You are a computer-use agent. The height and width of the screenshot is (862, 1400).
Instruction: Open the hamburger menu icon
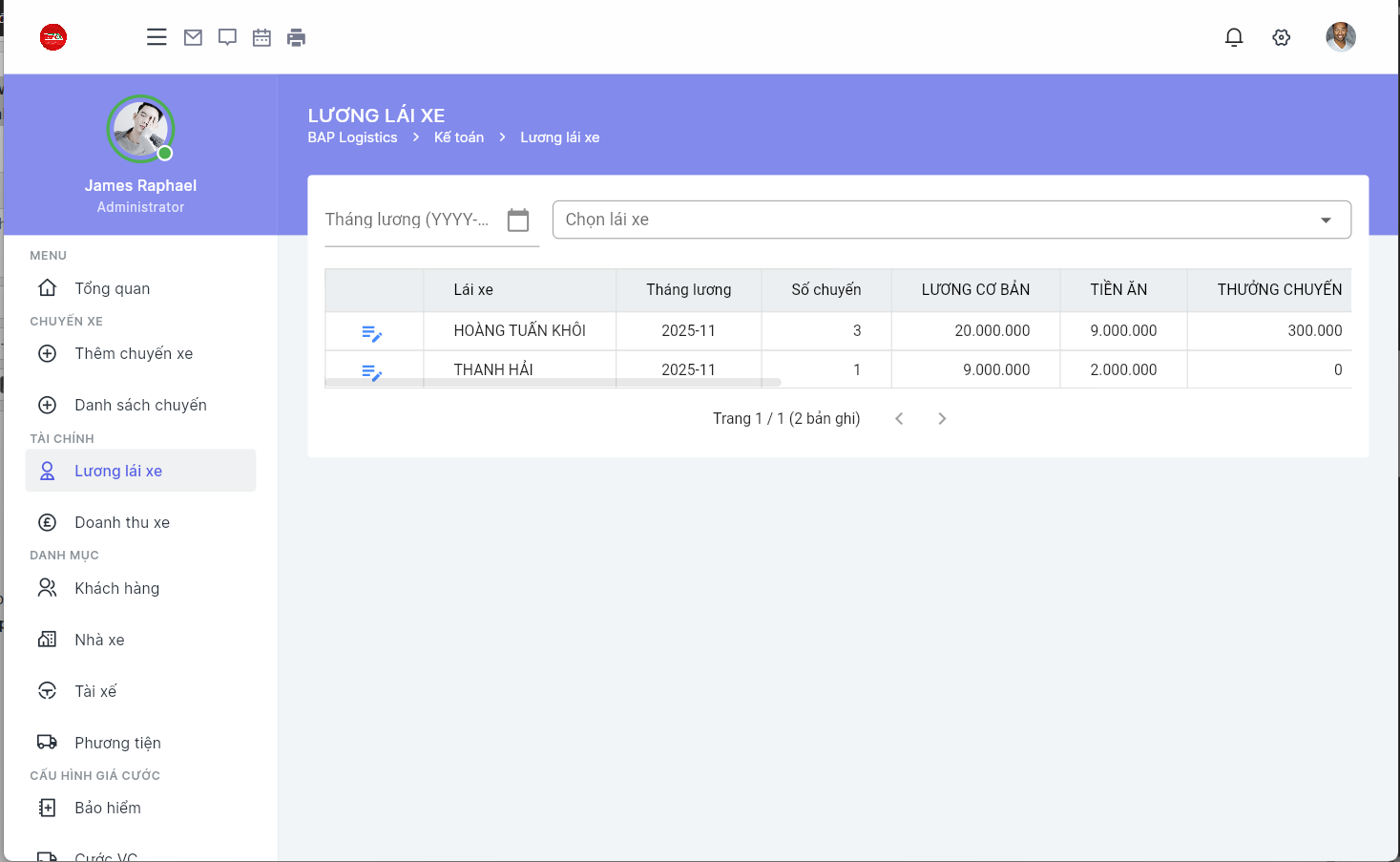(x=157, y=37)
